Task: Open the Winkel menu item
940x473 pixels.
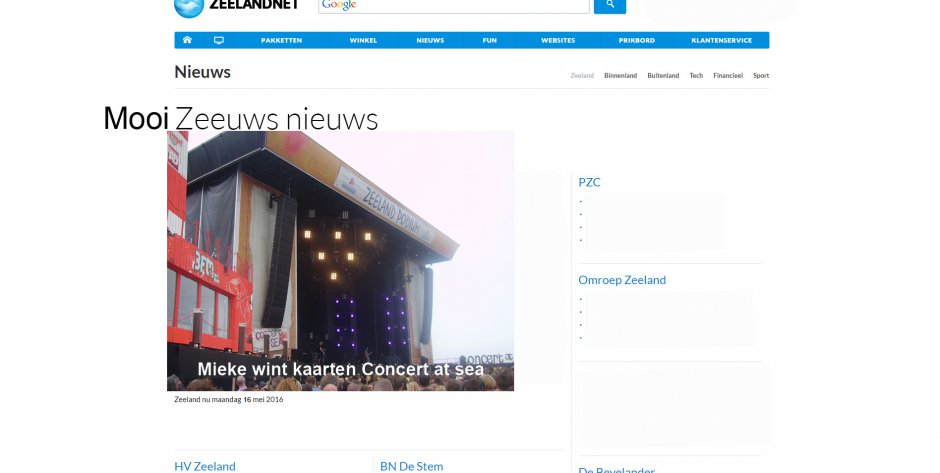Action: tap(363, 40)
